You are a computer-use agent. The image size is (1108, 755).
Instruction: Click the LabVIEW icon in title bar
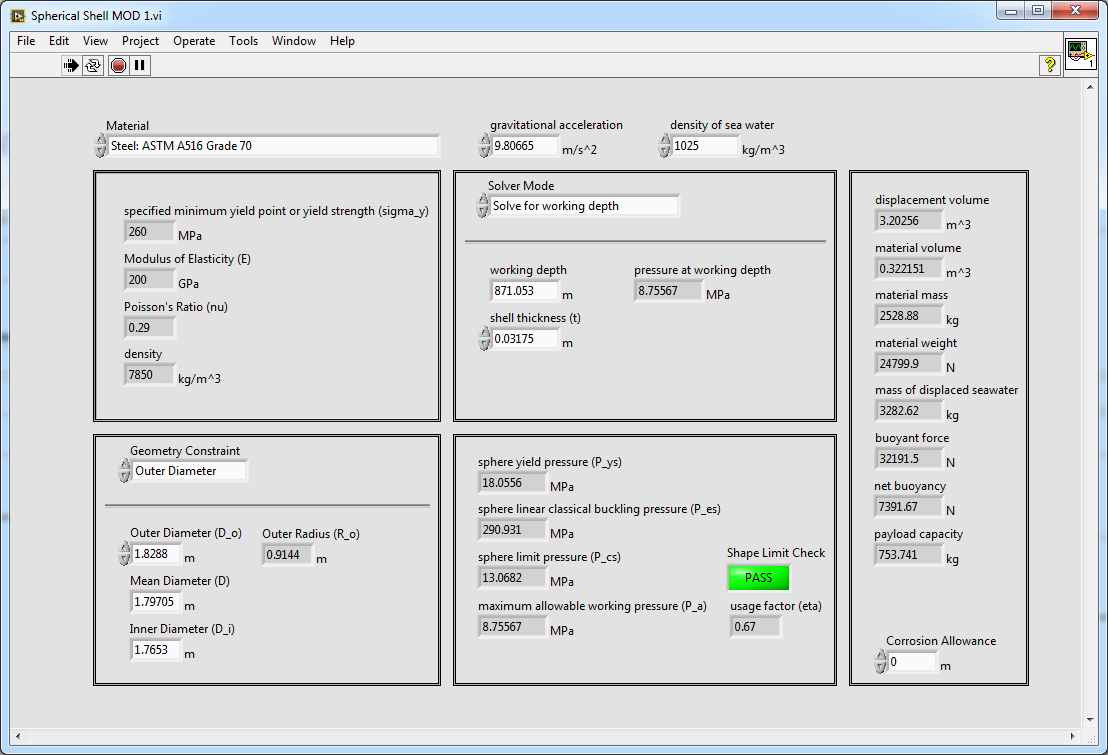(17, 15)
